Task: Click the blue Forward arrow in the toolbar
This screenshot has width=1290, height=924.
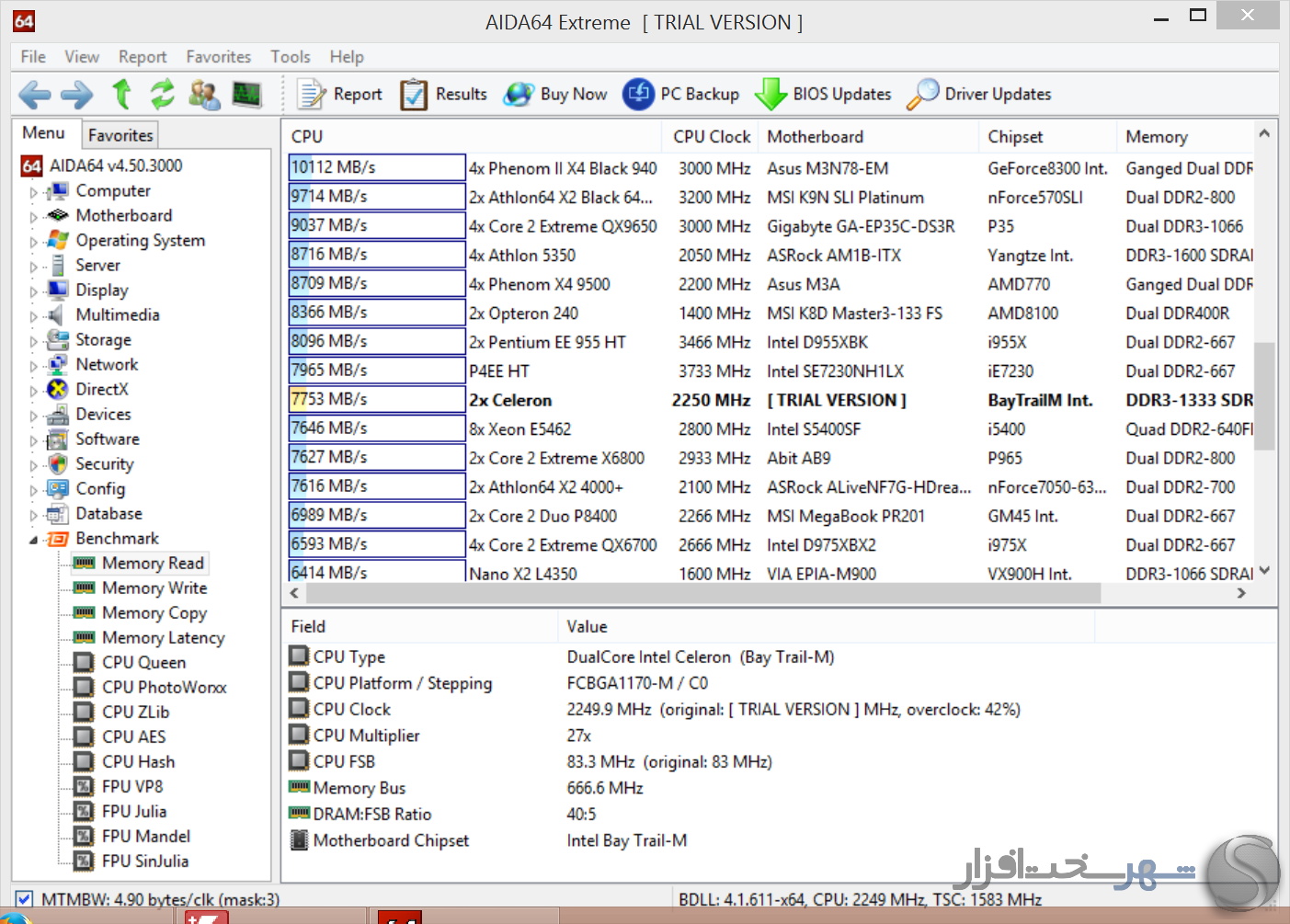Action: 77,94
